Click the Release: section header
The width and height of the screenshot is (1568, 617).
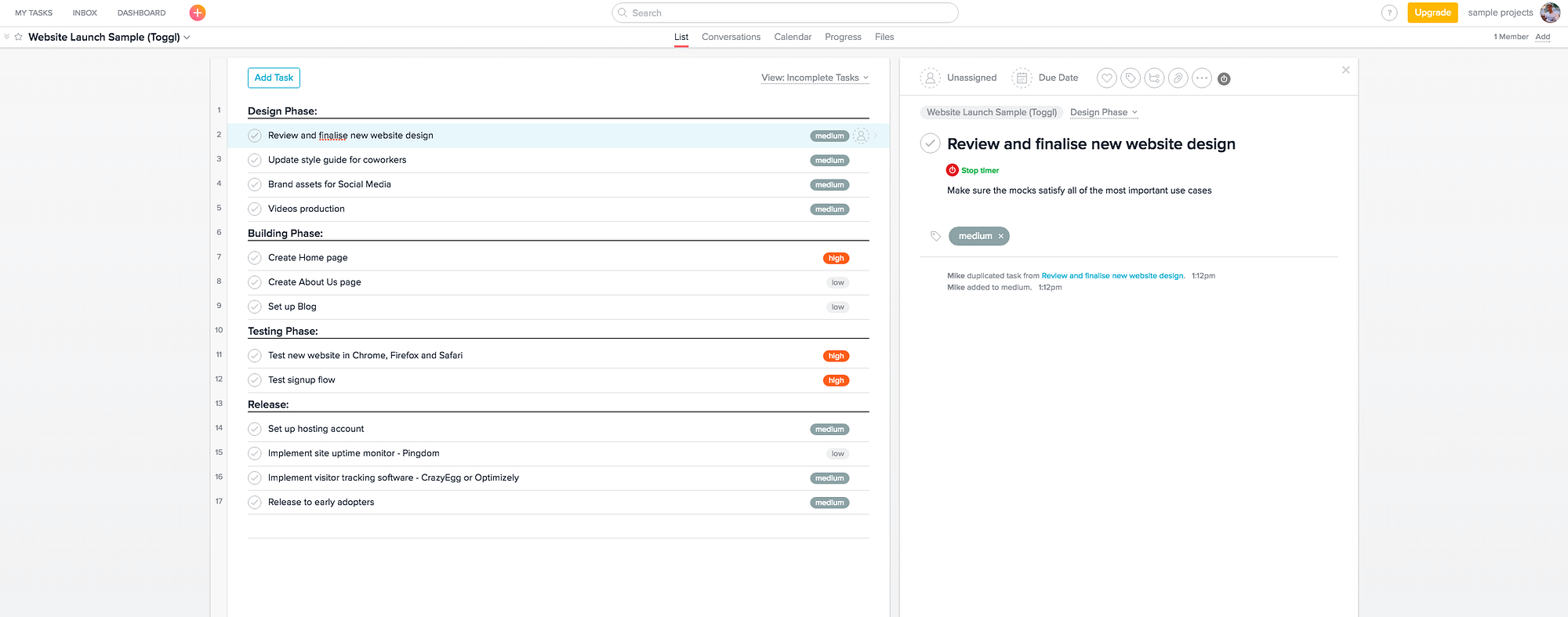point(268,405)
